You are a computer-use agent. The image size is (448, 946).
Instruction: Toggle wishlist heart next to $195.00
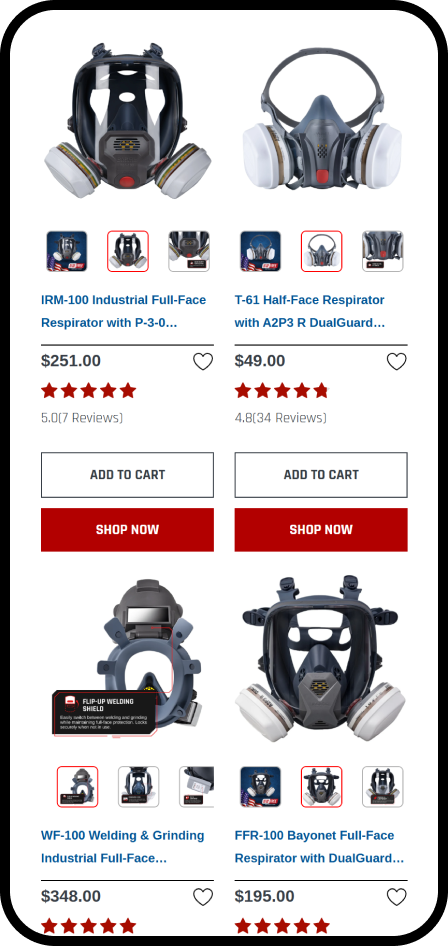(x=396, y=897)
